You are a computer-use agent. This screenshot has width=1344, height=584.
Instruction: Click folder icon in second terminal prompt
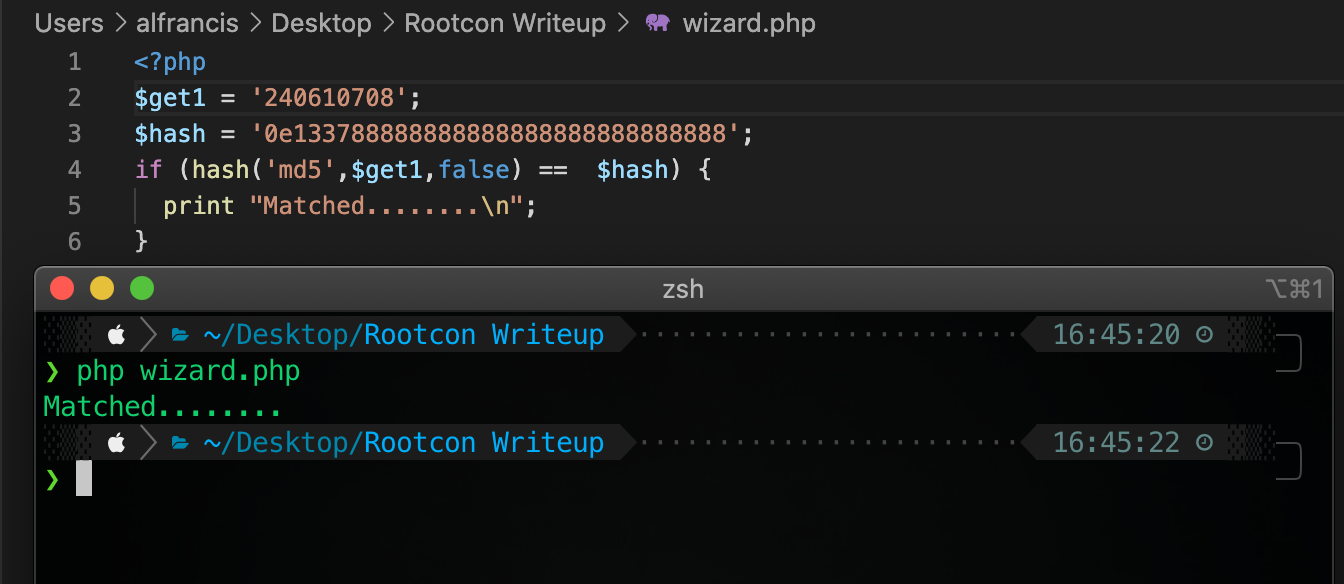[180, 442]
